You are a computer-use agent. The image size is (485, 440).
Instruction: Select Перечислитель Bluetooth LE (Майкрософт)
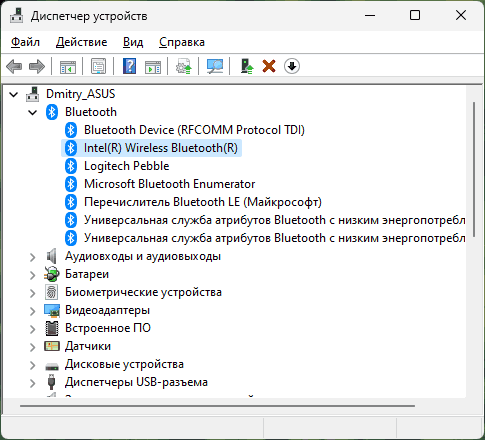(x=203, y=202)
